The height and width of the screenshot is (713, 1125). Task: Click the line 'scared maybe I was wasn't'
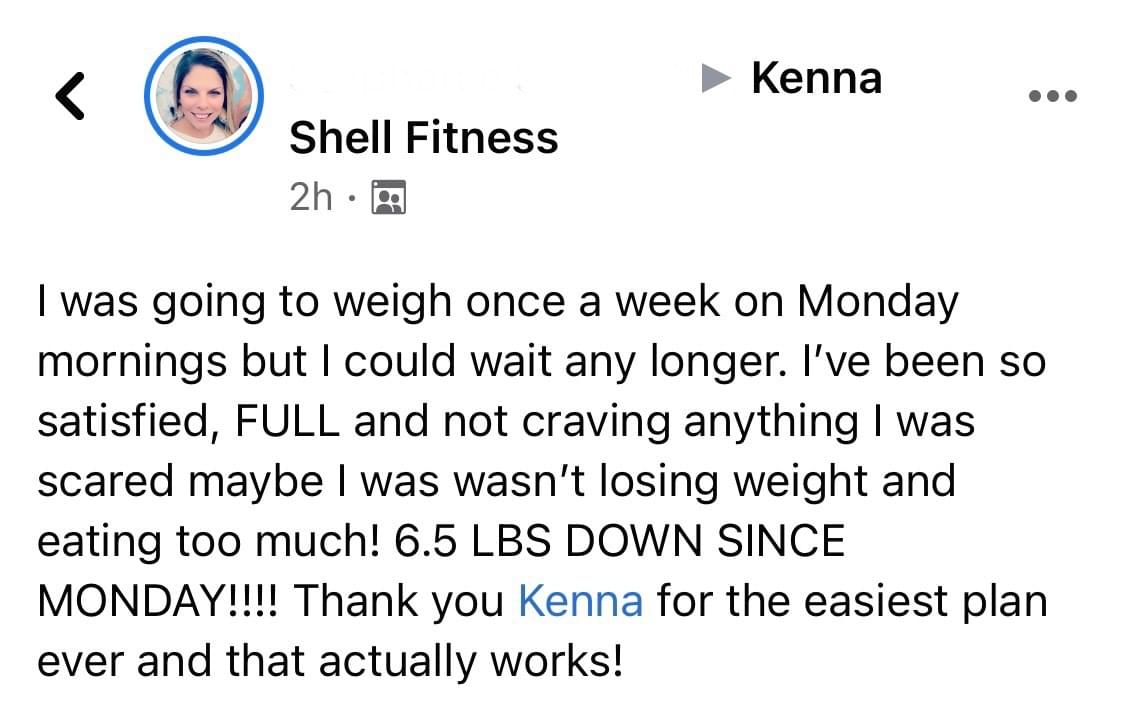tap(496, 481)
